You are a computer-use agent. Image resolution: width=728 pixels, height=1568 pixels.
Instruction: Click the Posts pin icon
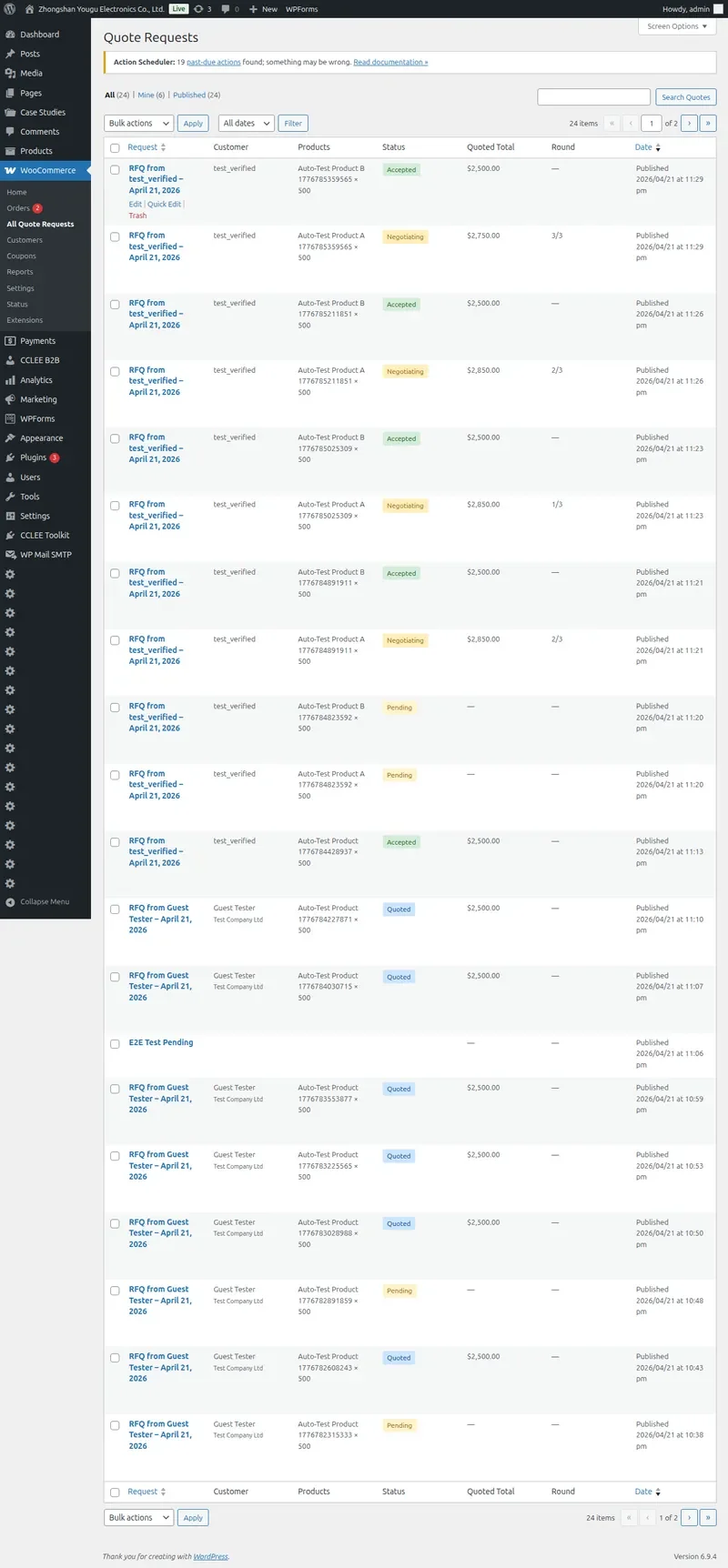click(10, 54)
